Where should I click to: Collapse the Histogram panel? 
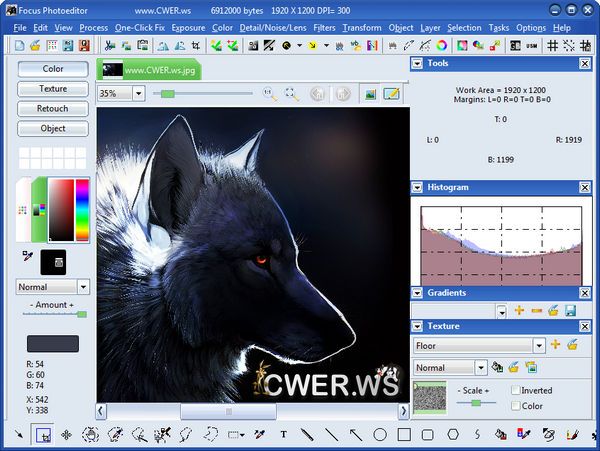tap(418, 187)
